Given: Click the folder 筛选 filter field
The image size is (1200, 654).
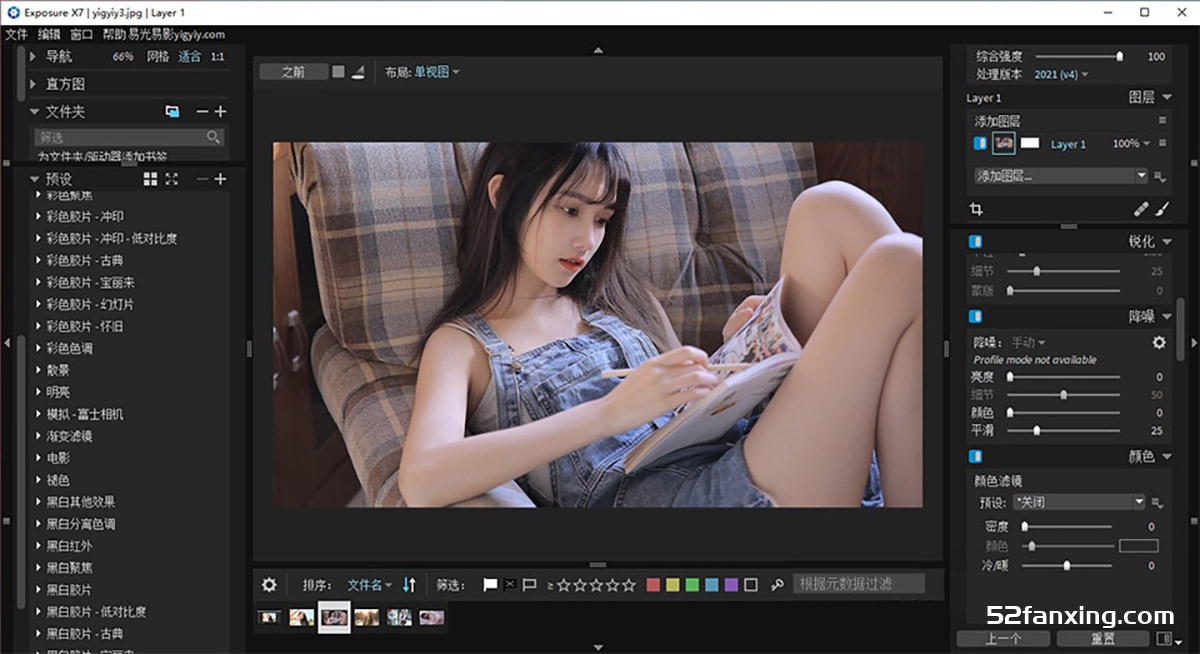Looking at the screenshot, I should 128,137.
